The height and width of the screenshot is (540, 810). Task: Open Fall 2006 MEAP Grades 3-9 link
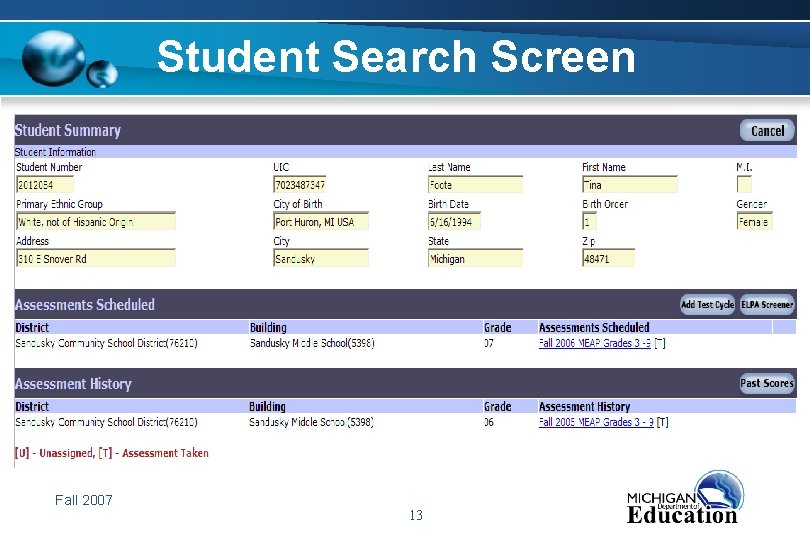[x=595, y=343]
